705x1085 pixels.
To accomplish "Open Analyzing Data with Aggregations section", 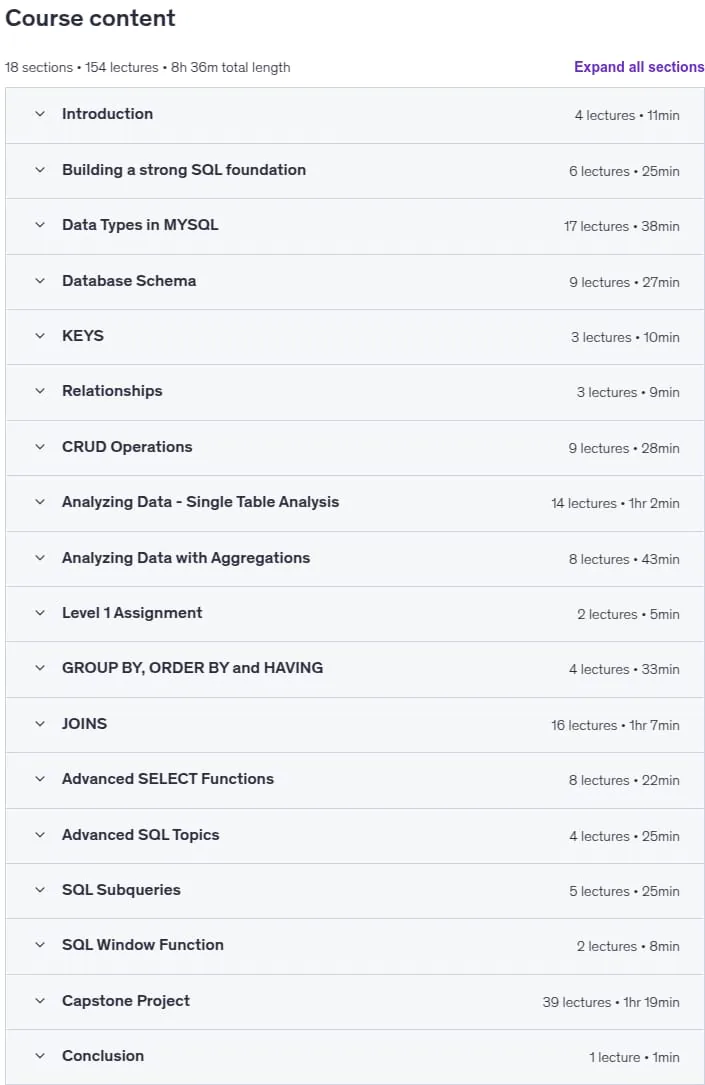I will pyautogui.click(x=355, y=558).
